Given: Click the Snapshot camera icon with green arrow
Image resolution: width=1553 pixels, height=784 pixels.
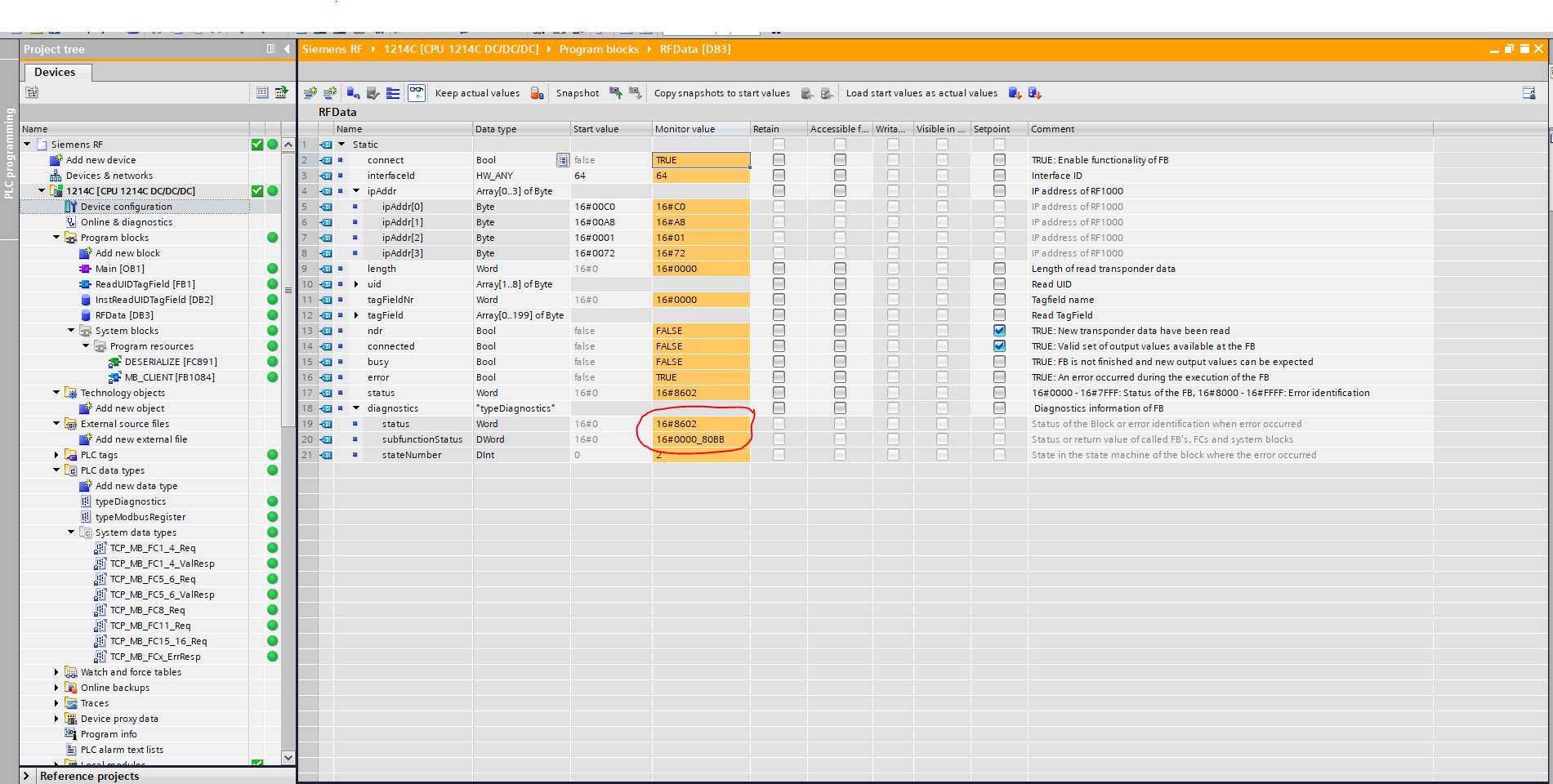Looking at the screenshot, I should pyautogui.click(x=616, y=93).
